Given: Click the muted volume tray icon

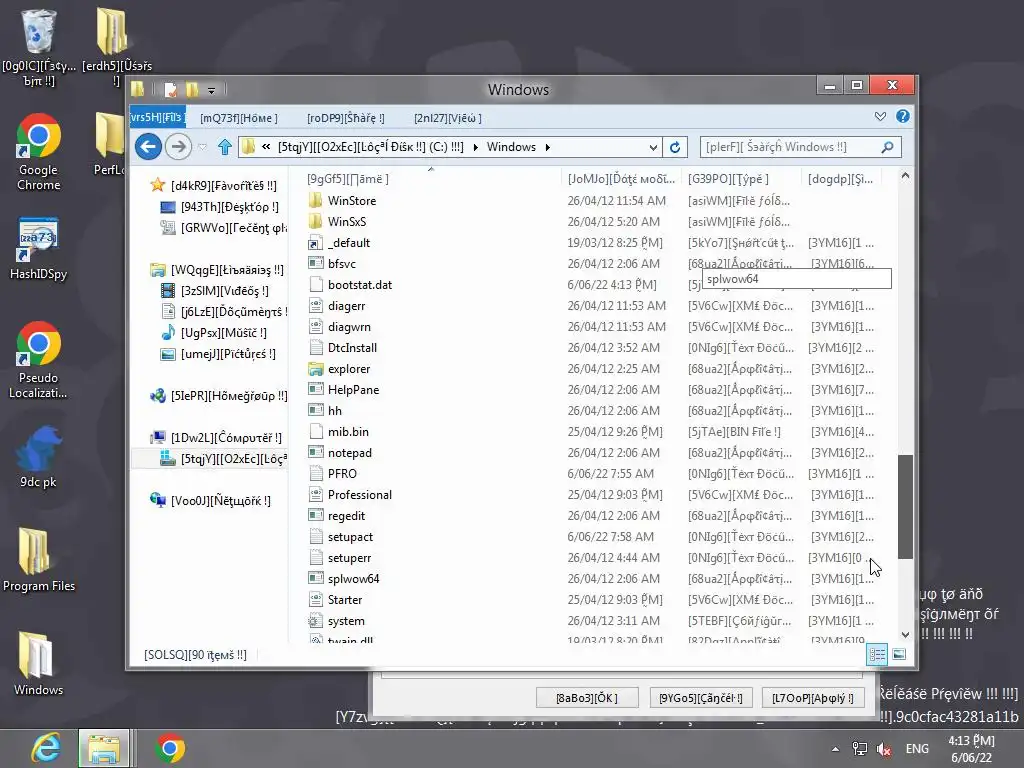Looking at the screenshot, I should pos(884,749).
